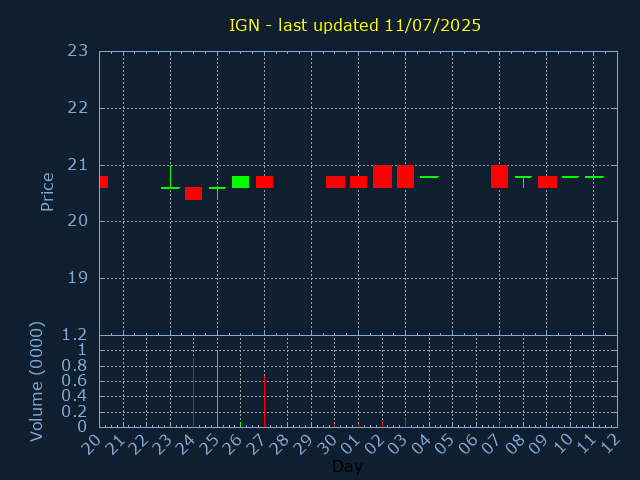The width and height of the screenshot is (640, 480).
Task: Click the green flat candle at day 04
Action: (x=429, y=177)
